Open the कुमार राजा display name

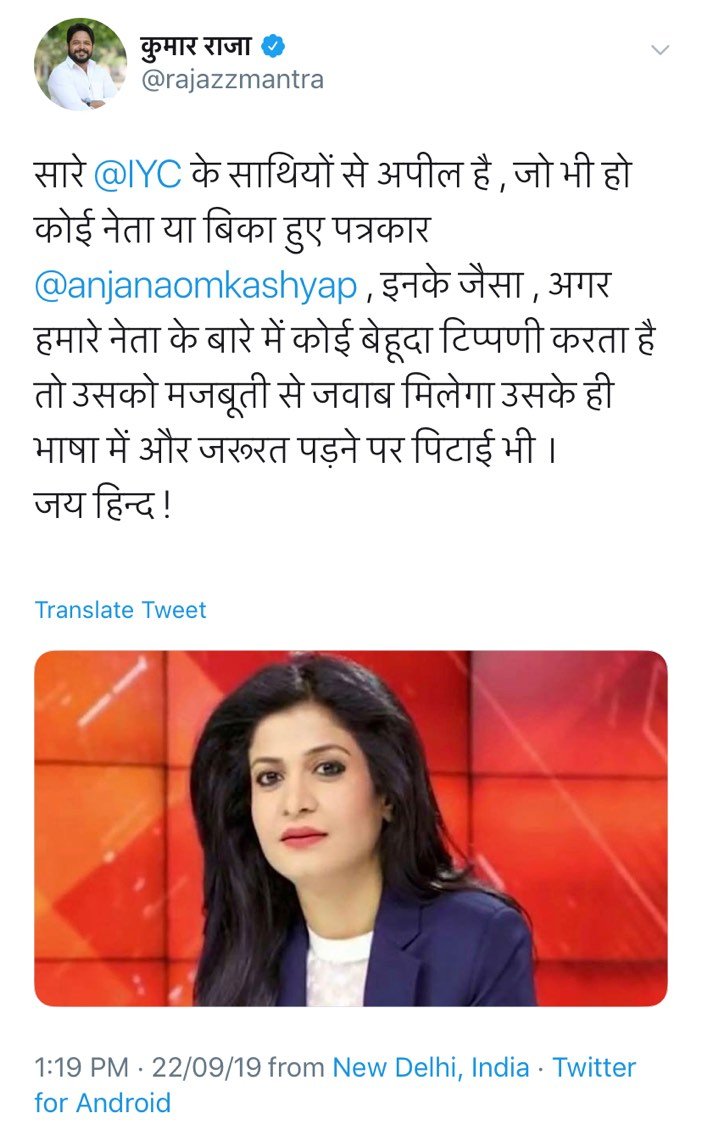(196, 46)
